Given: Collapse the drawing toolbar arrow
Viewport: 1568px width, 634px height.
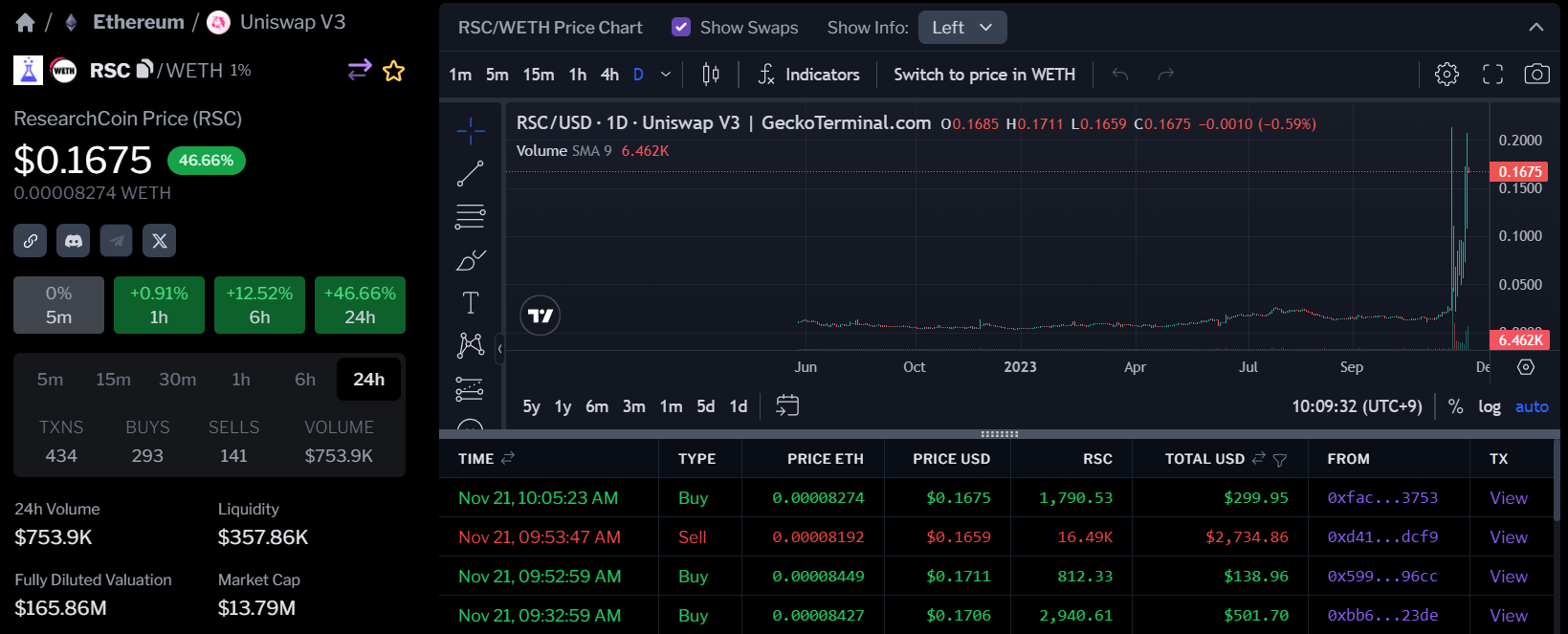Looking at the screenshot, I should tap(499, 349).
